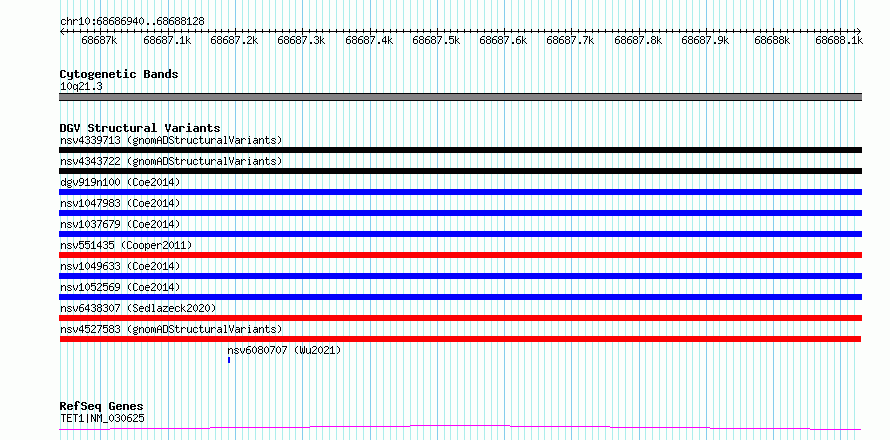Select the gray 10q21.3 cytogenetic band bar
The image size is (890, 440).
click(x=460, y=97)
